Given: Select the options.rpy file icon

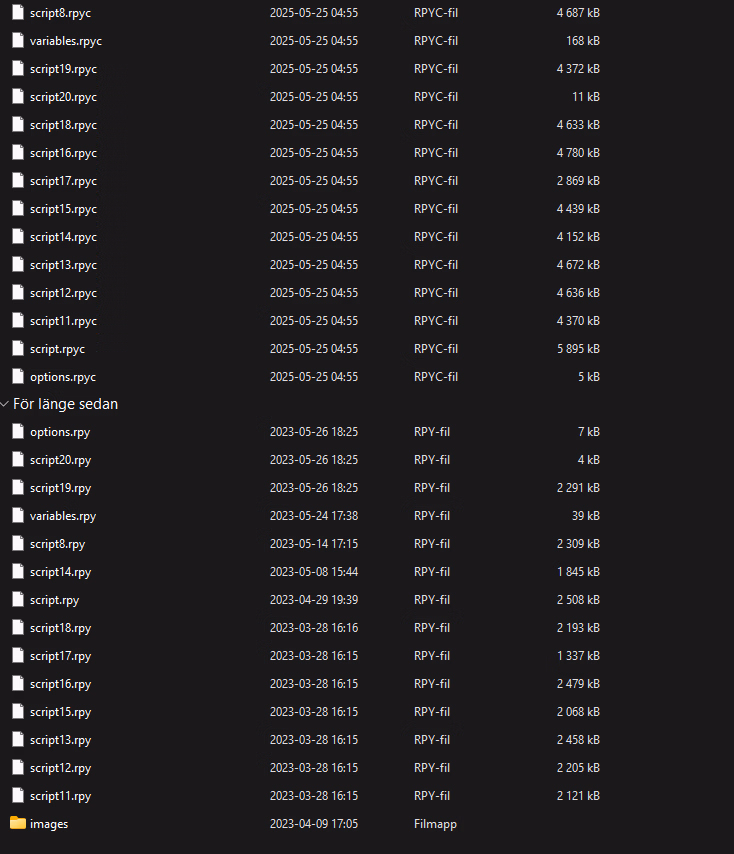Looking at the screenshot, I should pos(18,431).
